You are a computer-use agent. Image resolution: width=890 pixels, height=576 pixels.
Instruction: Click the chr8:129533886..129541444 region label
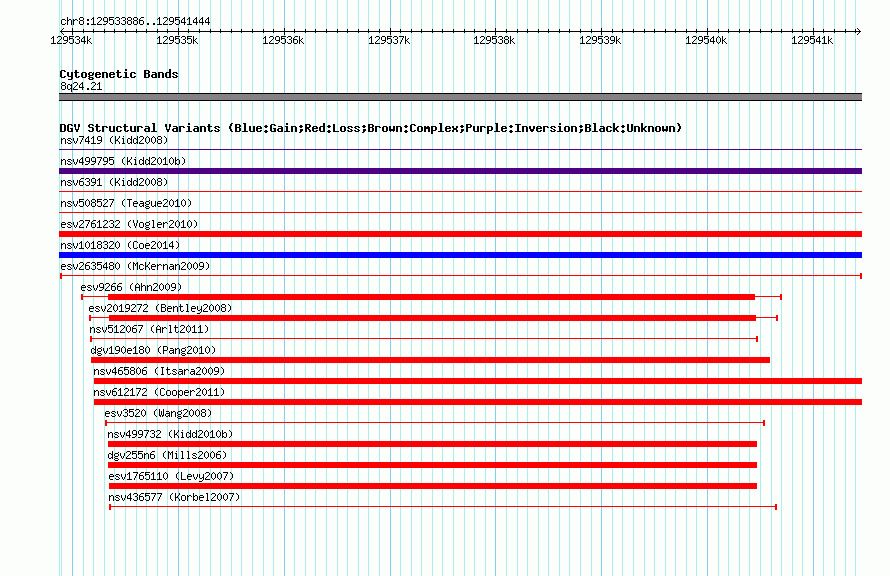pos(135,22)
